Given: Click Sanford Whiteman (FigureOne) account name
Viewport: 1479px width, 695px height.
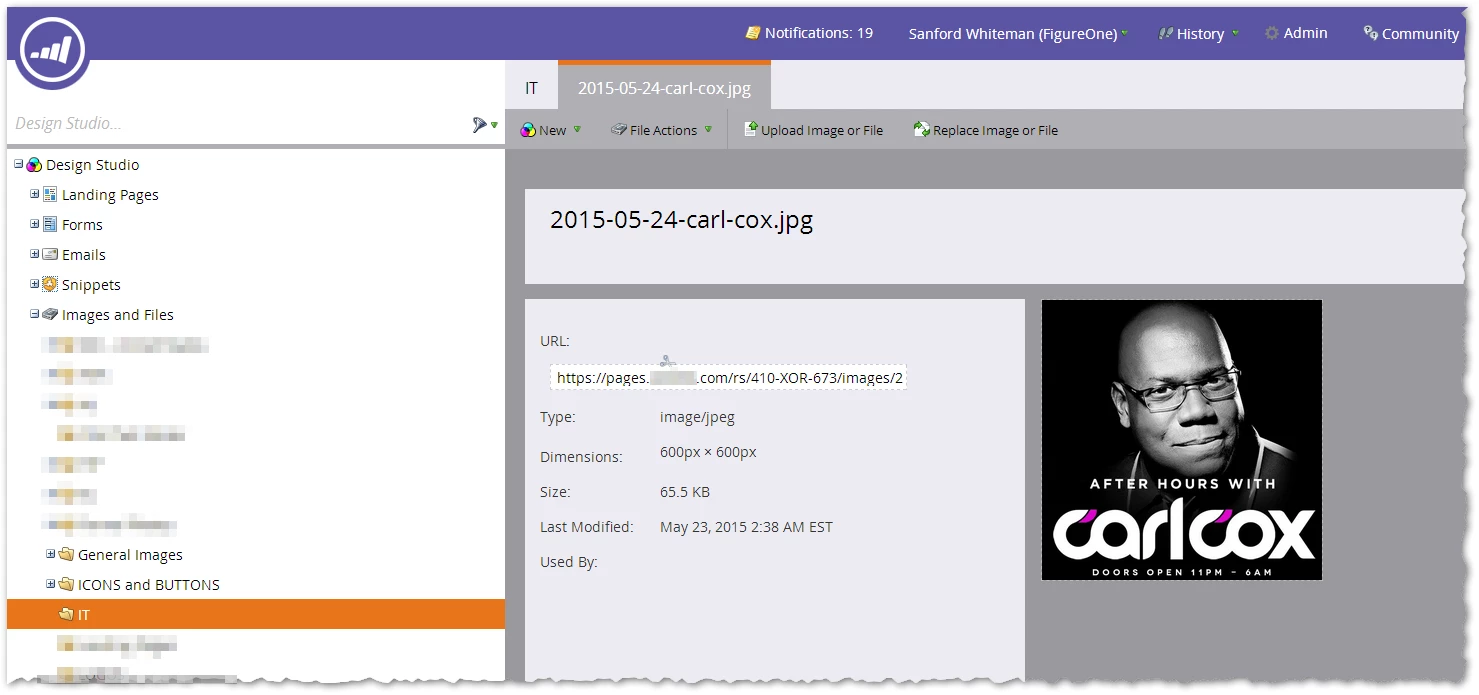Looking at the screenshot, I should click(x=1012, y=34).
